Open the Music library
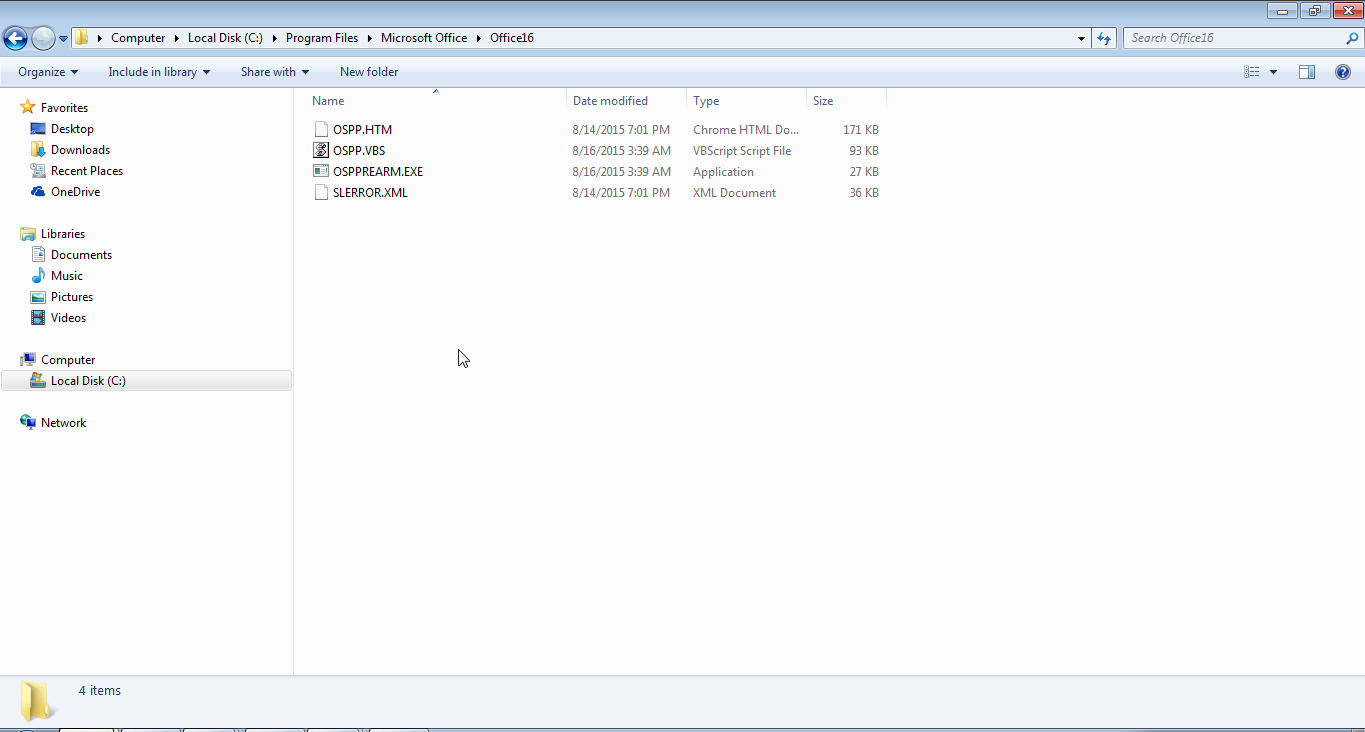Image resolution: width=1365 pixels, height=732 pixels. (x=67, y=276)
